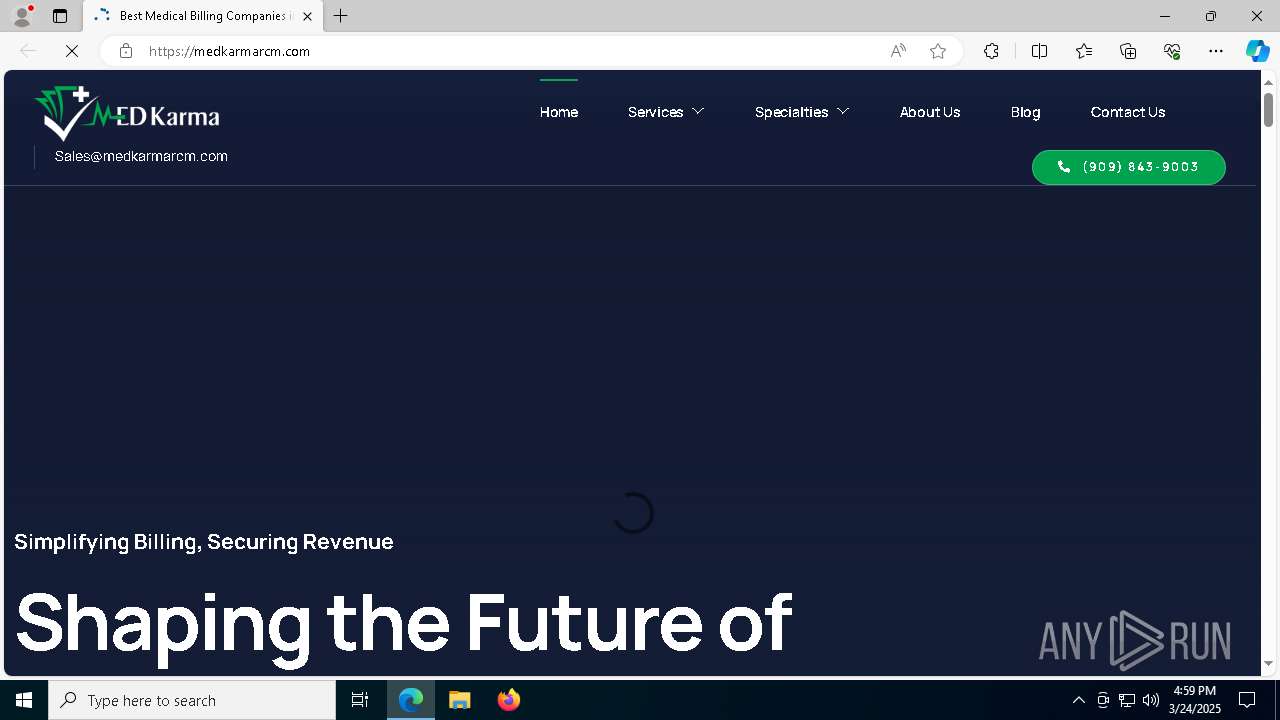Open the Edge profile icon
The image size is (1280, 720).
[x=22, y=16]
